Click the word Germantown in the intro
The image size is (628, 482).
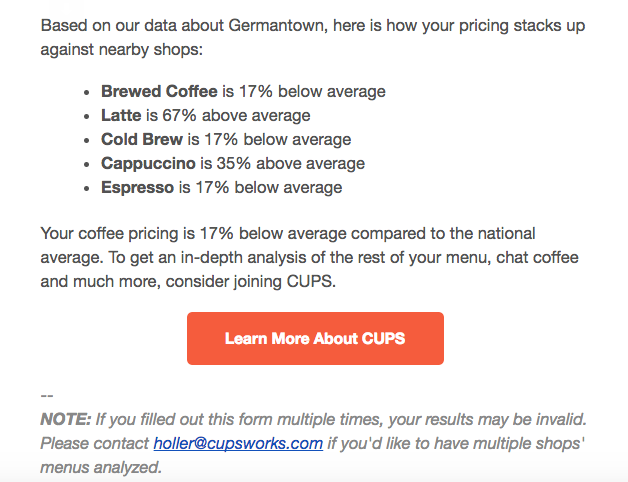(278, 26)
